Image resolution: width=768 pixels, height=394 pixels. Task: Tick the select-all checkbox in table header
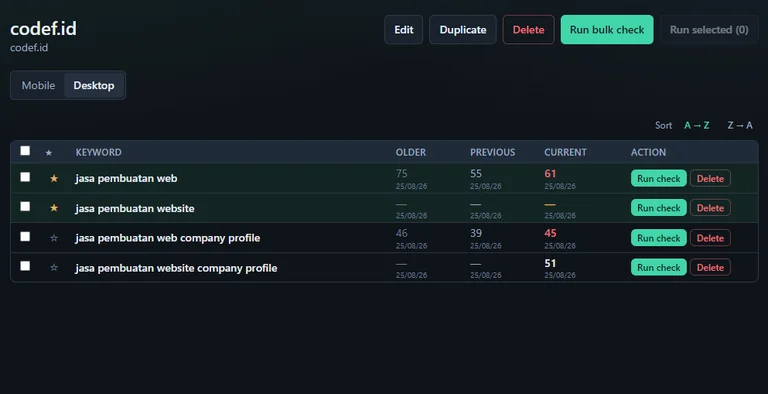click(x=25, y=150)
